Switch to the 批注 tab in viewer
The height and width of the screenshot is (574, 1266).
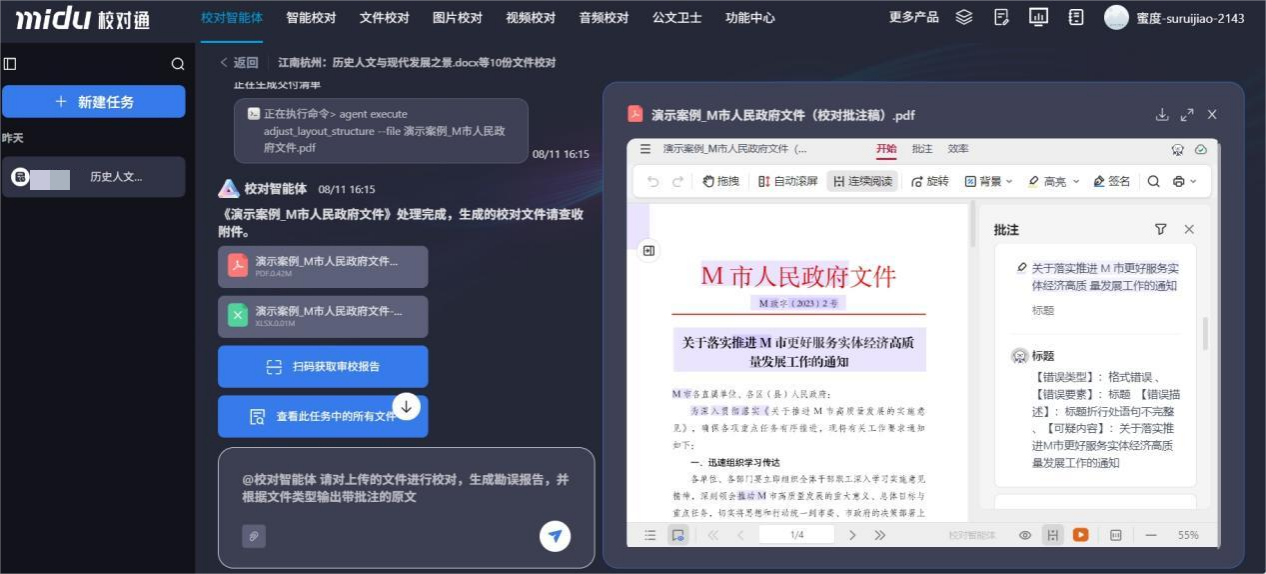click(x=922, y=149)
